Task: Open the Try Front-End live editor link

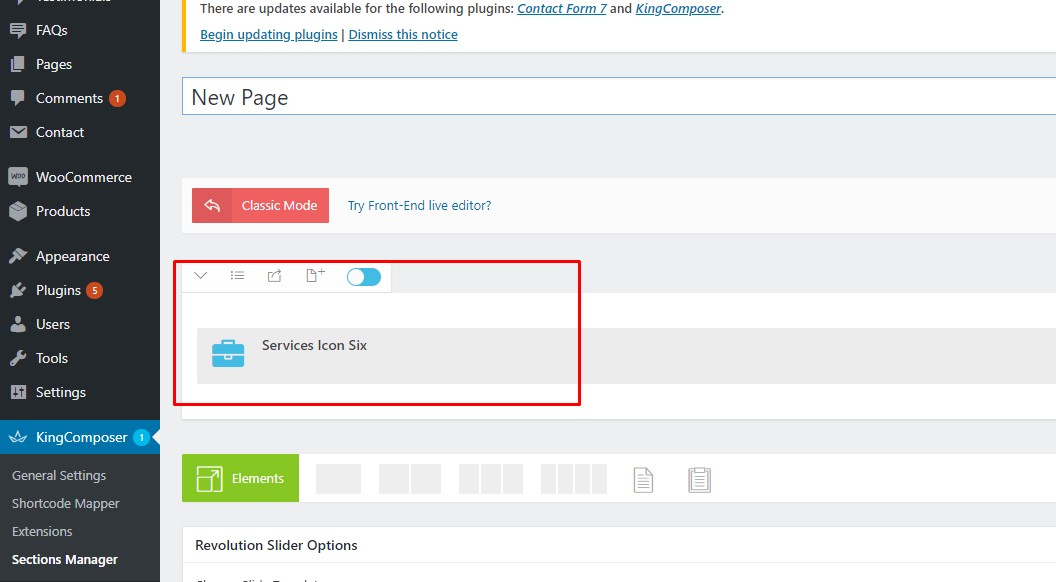Action: tap(419, 206)
